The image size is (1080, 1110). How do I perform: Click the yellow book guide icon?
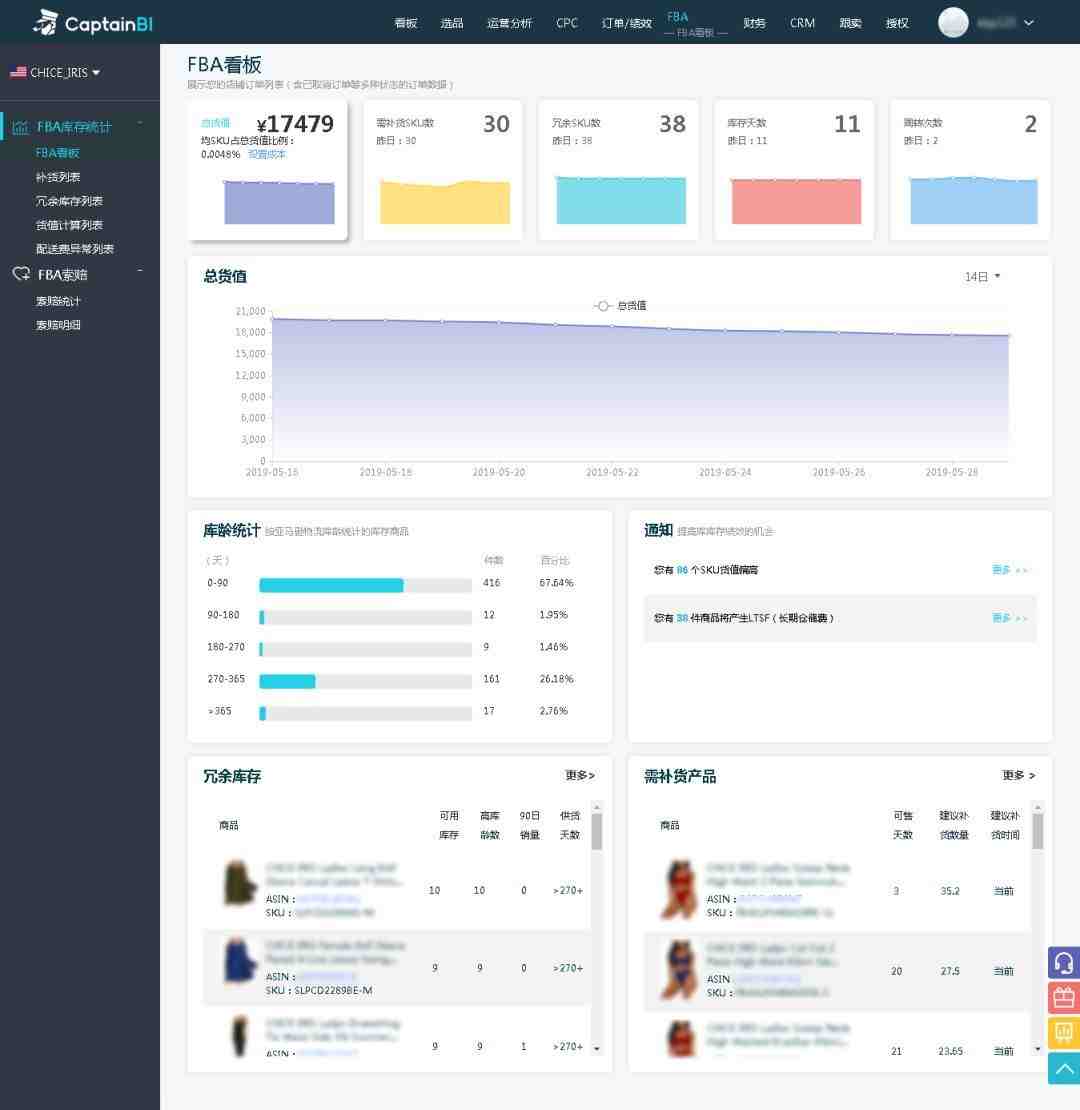(x=1064, y=1032)
